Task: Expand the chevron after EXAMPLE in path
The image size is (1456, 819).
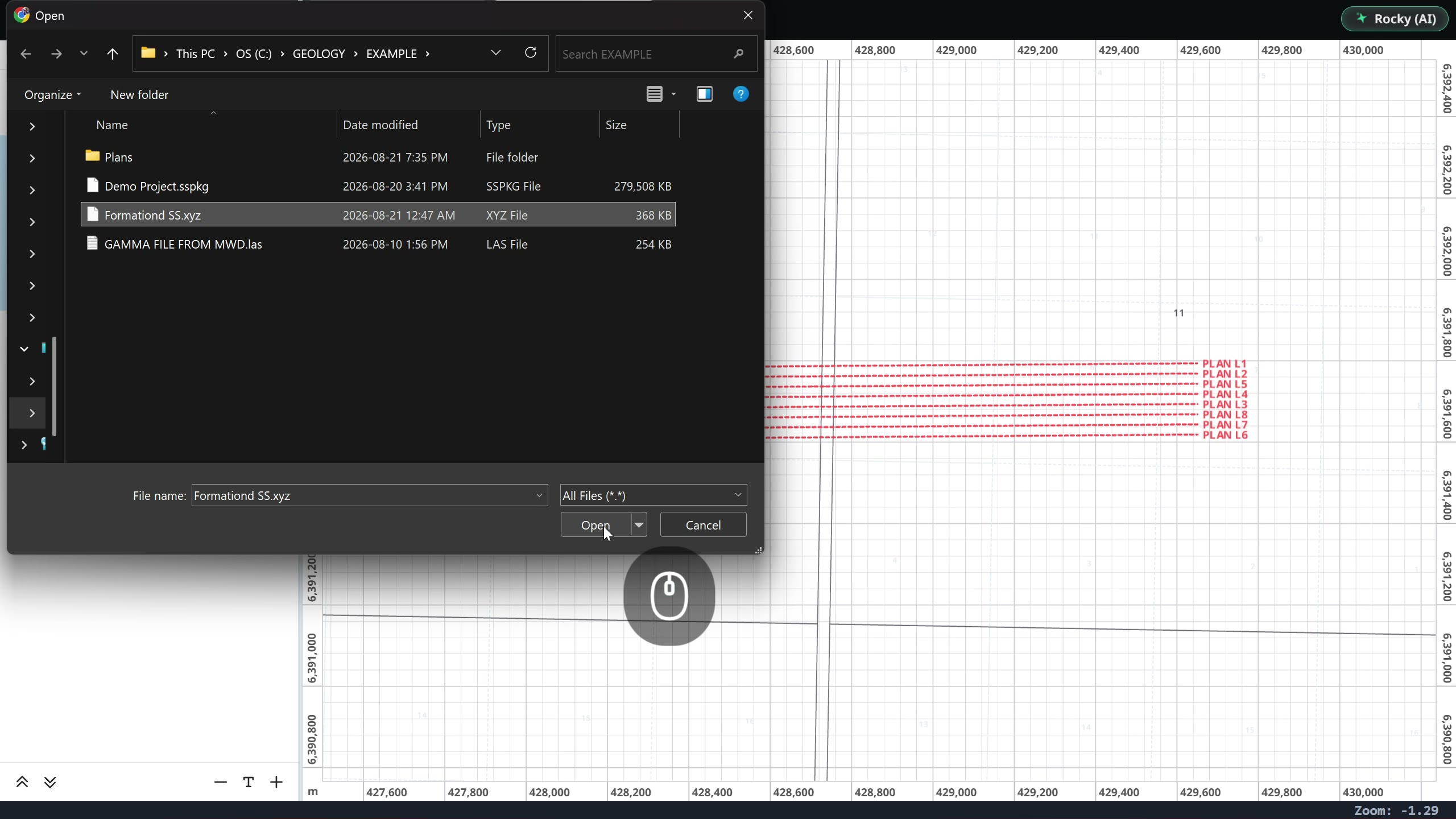Action: 428,53
